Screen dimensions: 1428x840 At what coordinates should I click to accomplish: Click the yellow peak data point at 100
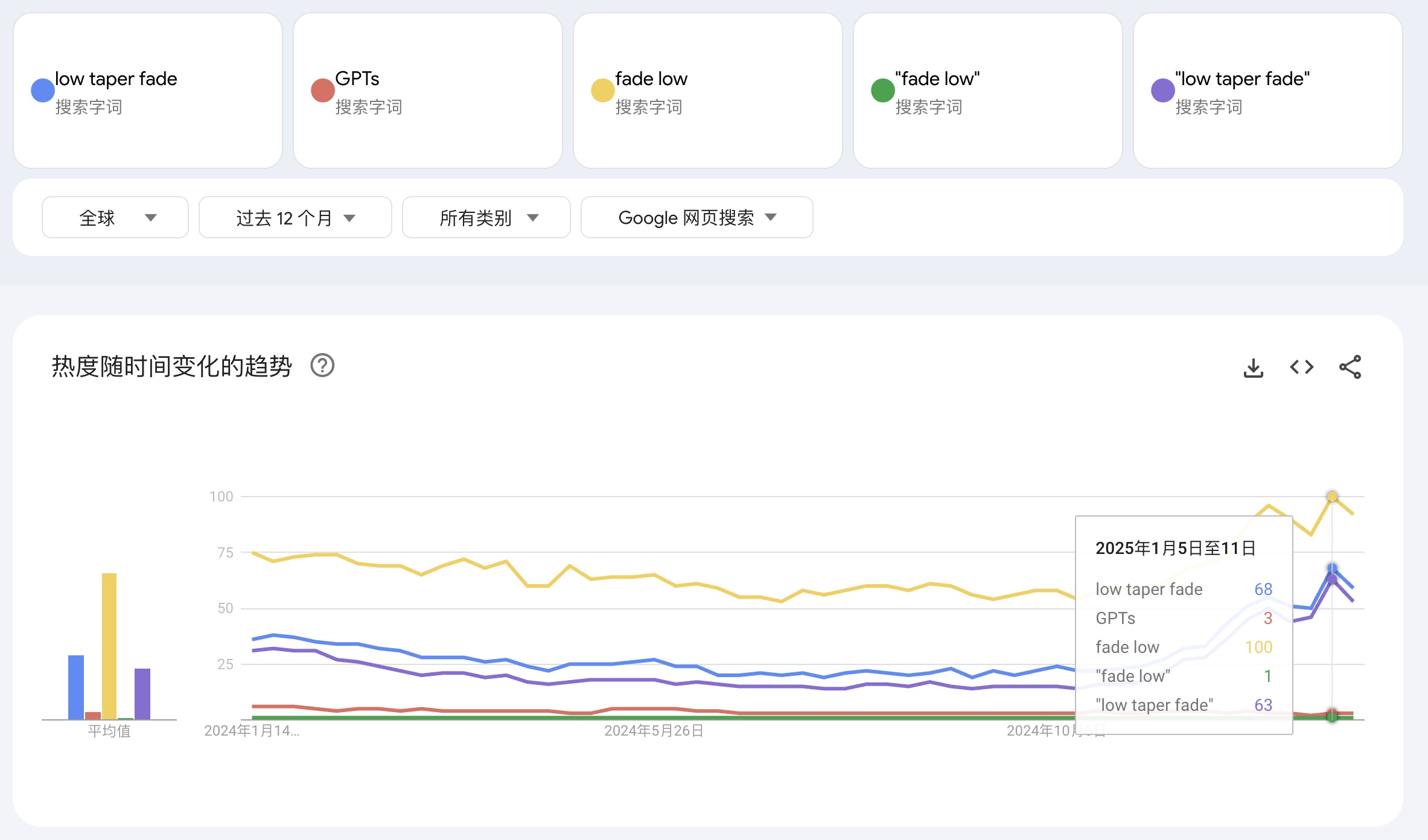click(1332, 497)
